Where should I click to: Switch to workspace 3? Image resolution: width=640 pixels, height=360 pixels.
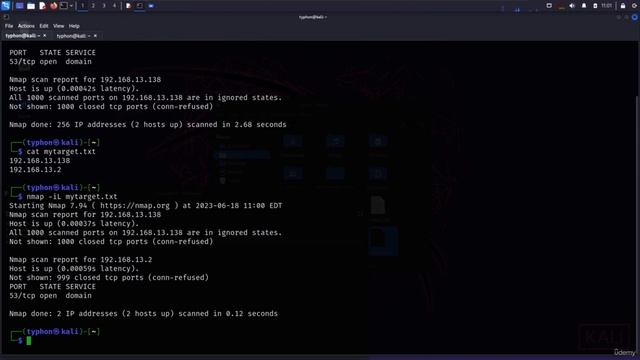pyautogui.click(x=104, y=6)
